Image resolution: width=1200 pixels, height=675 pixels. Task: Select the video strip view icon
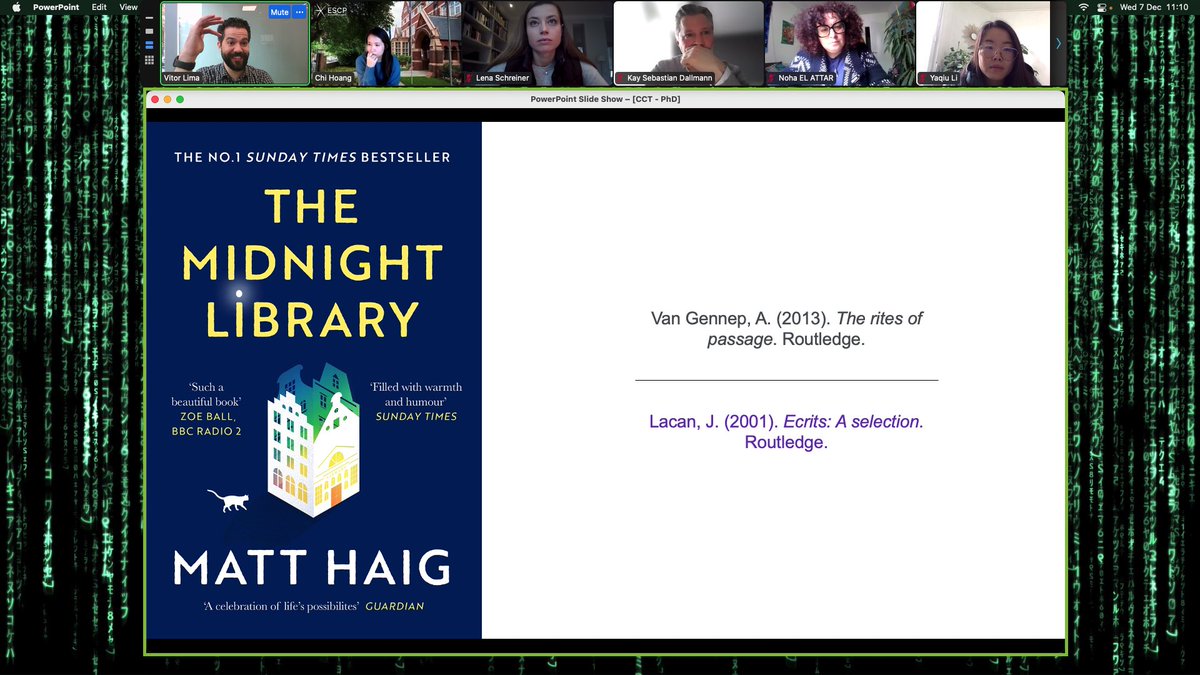click(x=149, y=45)
